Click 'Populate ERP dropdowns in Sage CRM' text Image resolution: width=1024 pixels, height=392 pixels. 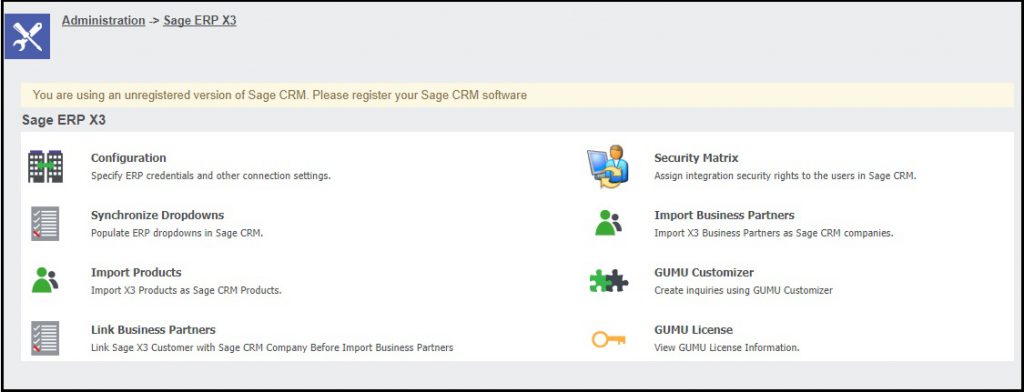pyautogui.click(x=177, y=233)
